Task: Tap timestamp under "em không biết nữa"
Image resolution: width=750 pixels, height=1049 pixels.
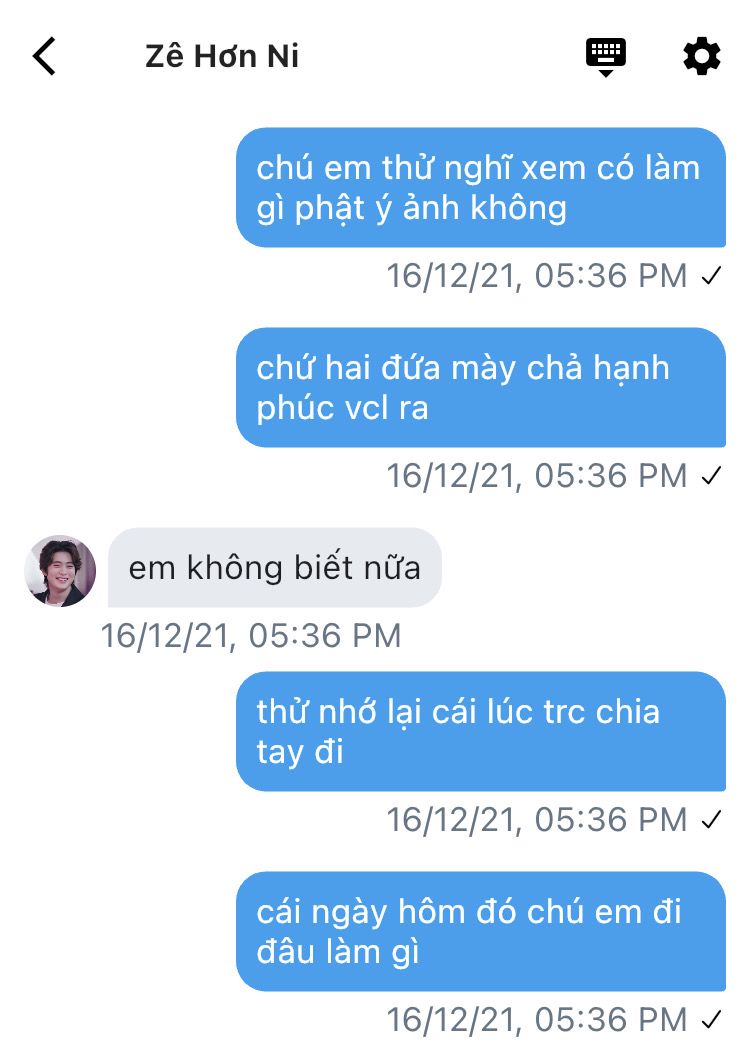Action: [x=251, y=636]
